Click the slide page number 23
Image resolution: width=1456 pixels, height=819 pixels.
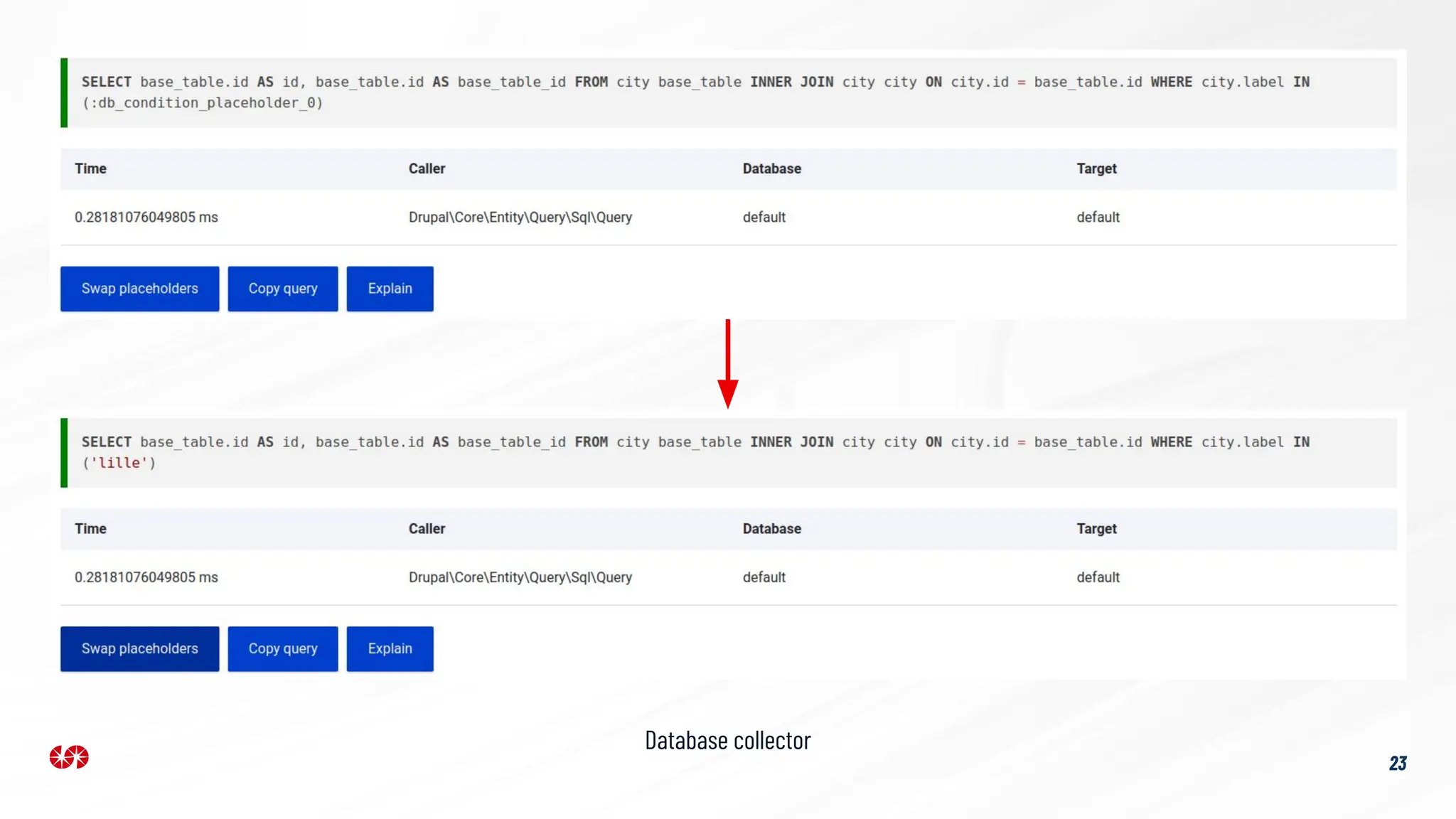click(1397, 764)
